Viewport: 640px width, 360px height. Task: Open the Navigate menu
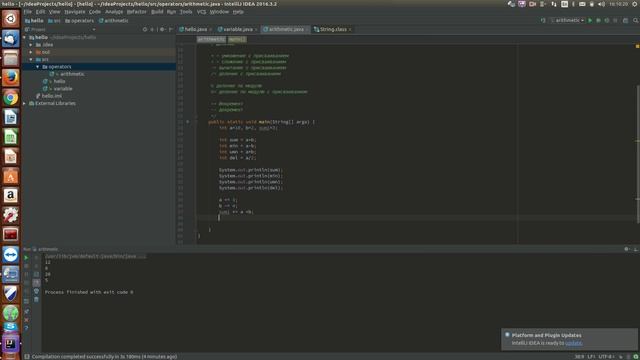coord(75,12)
